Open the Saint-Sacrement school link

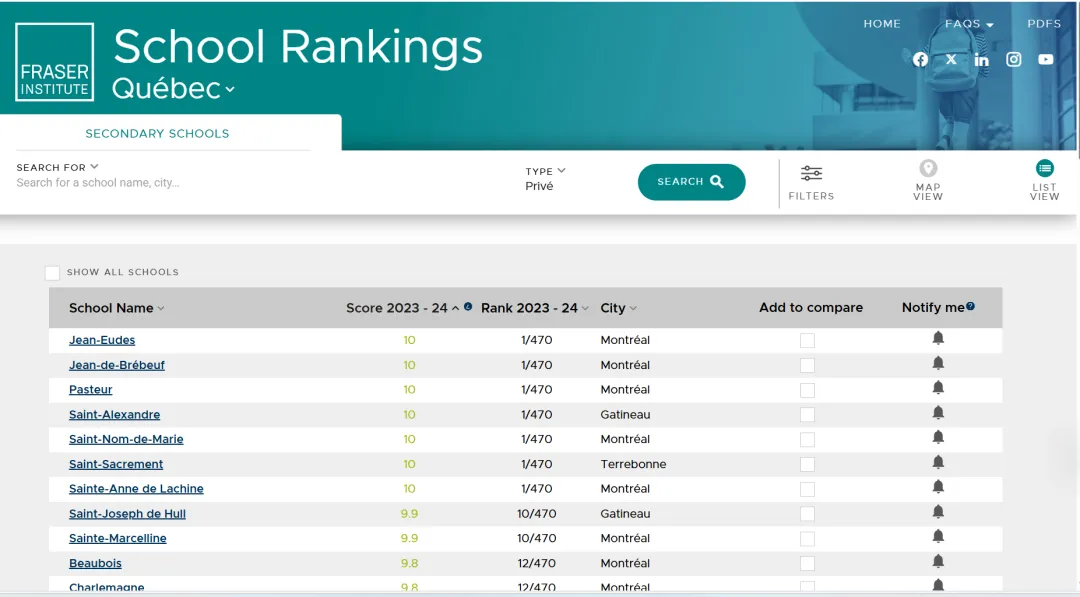coord(116,464)
